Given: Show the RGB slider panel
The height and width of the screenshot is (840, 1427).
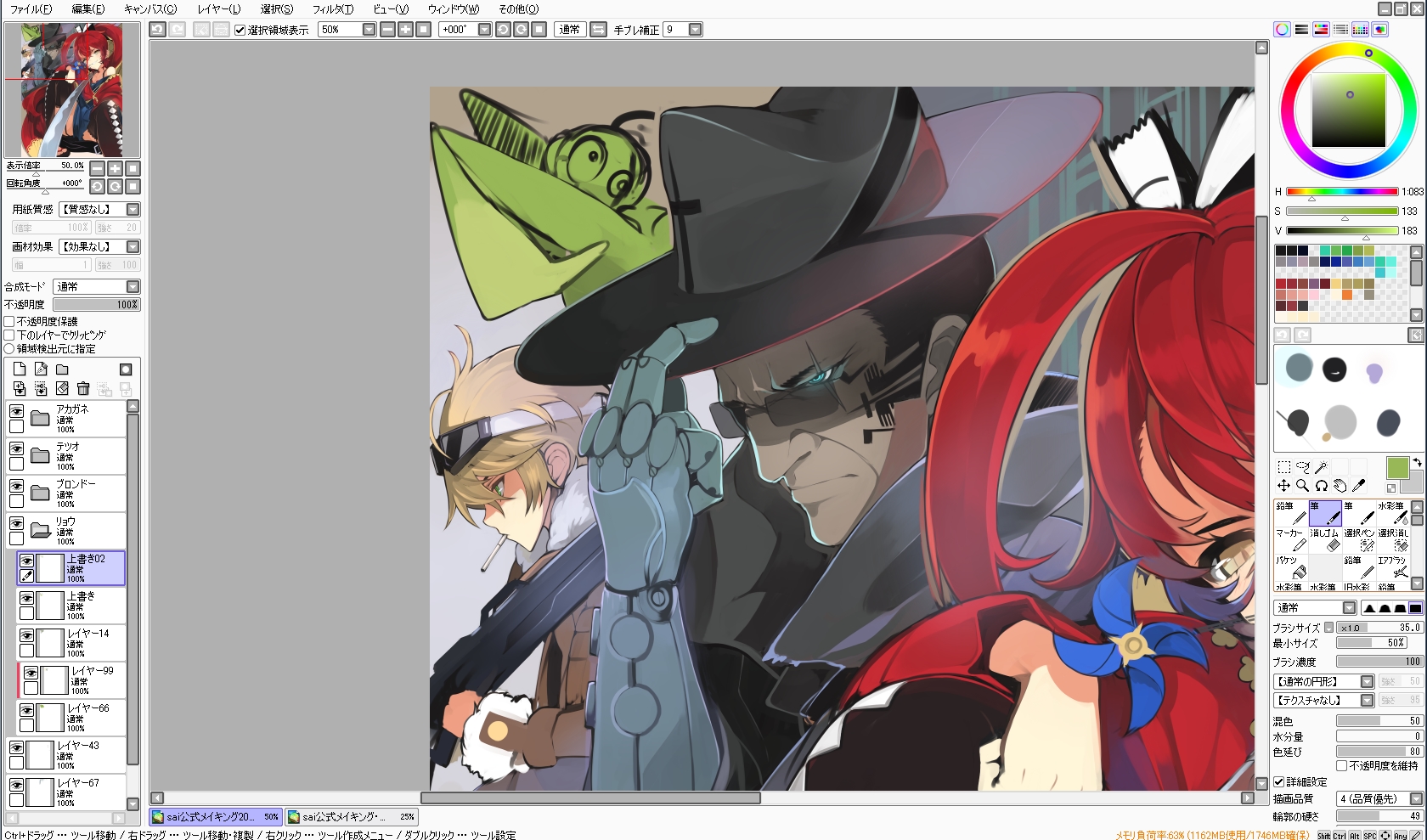Looking at the screenshot, I should pyautogui.click(x=1301, y=29).
